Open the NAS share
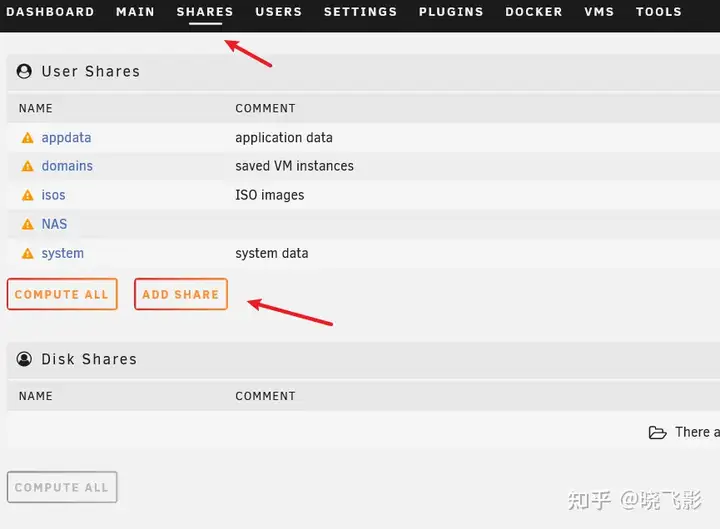This screenshot has height=529, width=720. tap(54, 224)
